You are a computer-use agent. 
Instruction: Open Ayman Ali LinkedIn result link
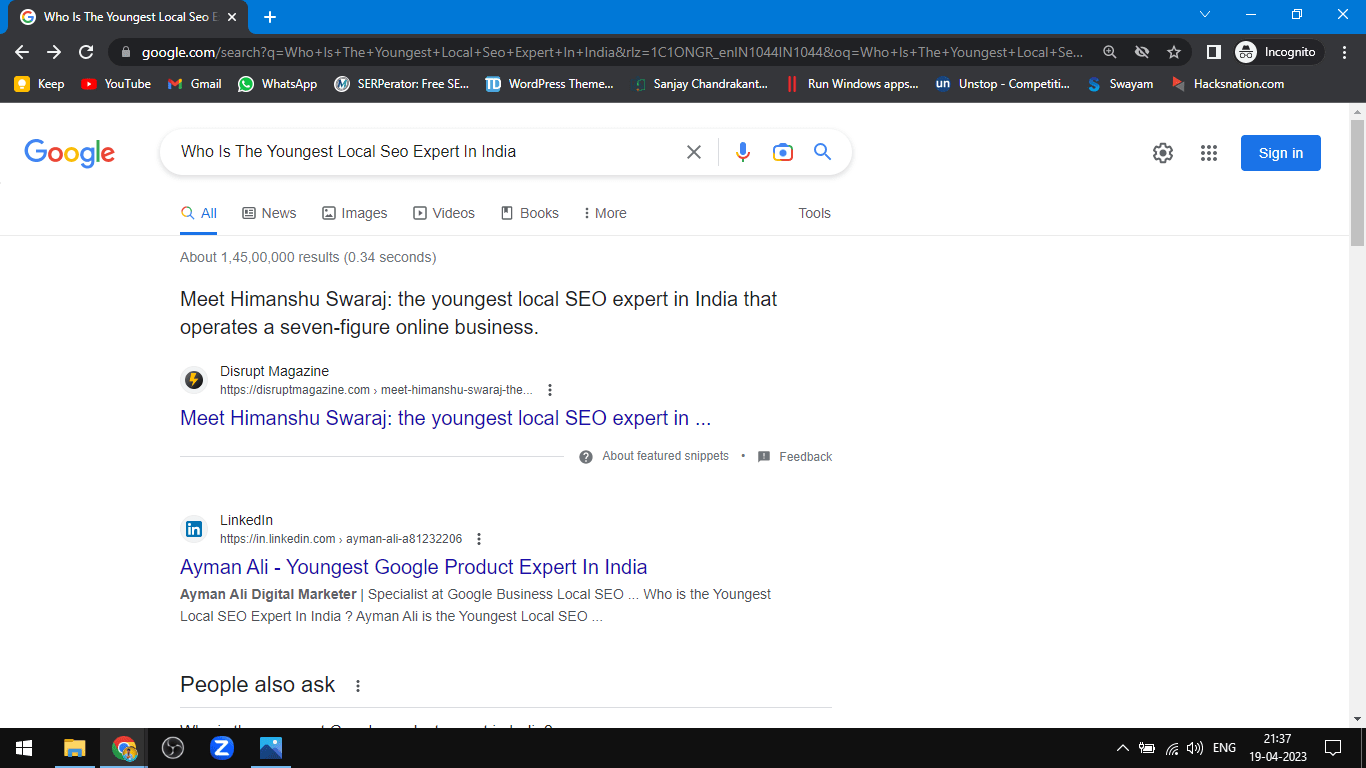[413, 567]
